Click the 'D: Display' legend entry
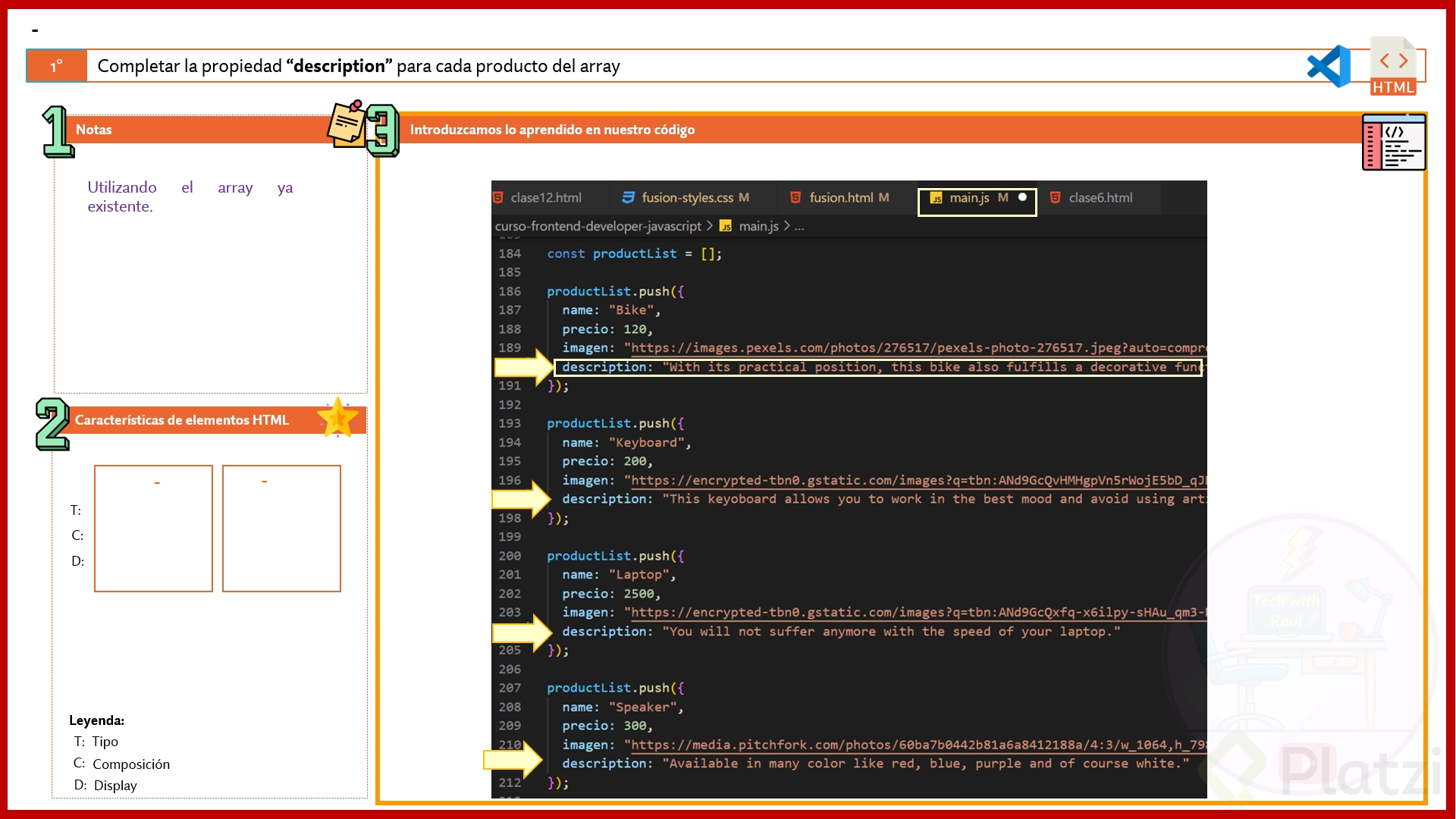Viewport: 1456px width, 819px height. tap(105, 786)
